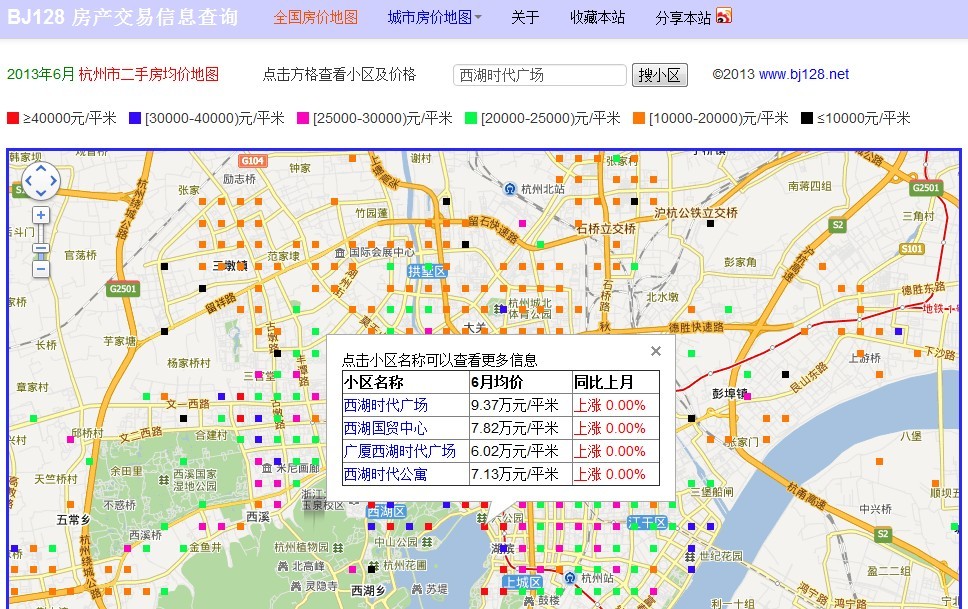
Task: Click the 杭州站 station icon
Action: [x=570, y=578]
